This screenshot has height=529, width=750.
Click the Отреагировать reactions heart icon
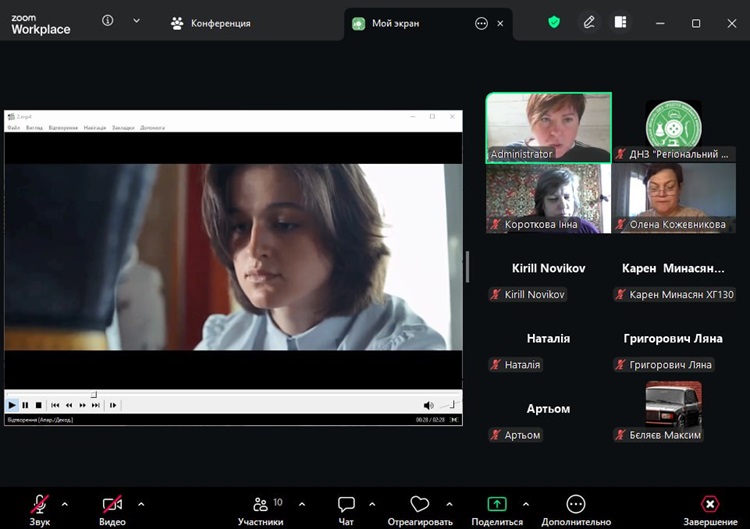click(x=420, y=505)
